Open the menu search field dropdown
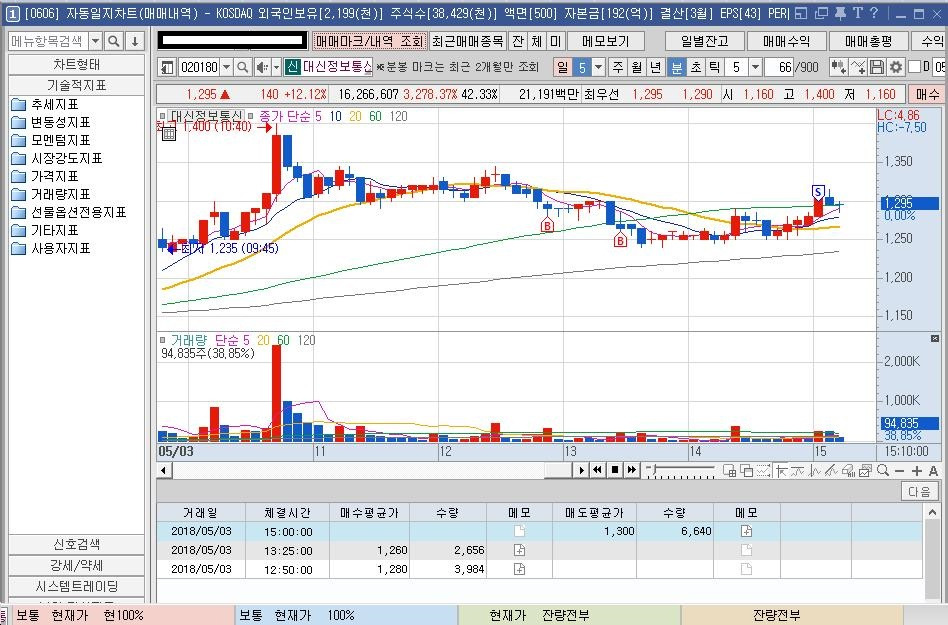The width and height of the screenshot is (948, 625). 96,41
